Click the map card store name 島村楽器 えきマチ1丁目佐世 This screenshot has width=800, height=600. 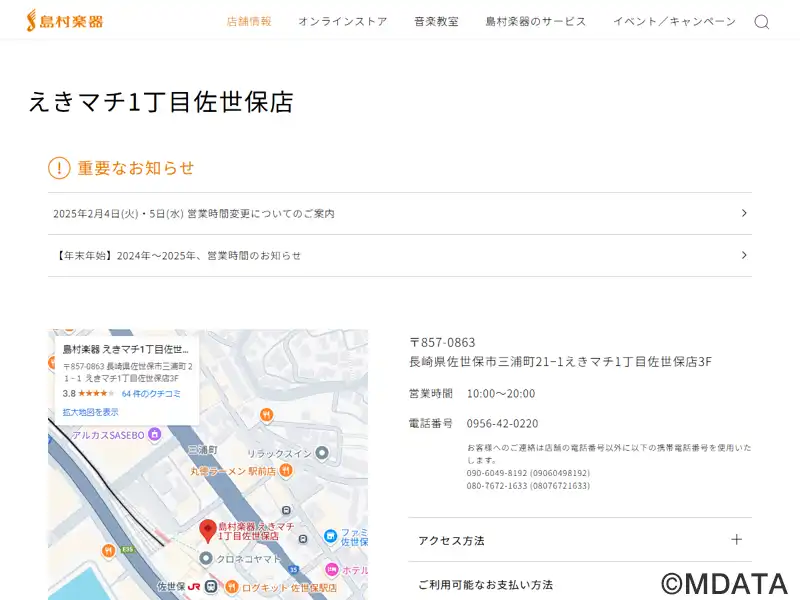point(126,349)
